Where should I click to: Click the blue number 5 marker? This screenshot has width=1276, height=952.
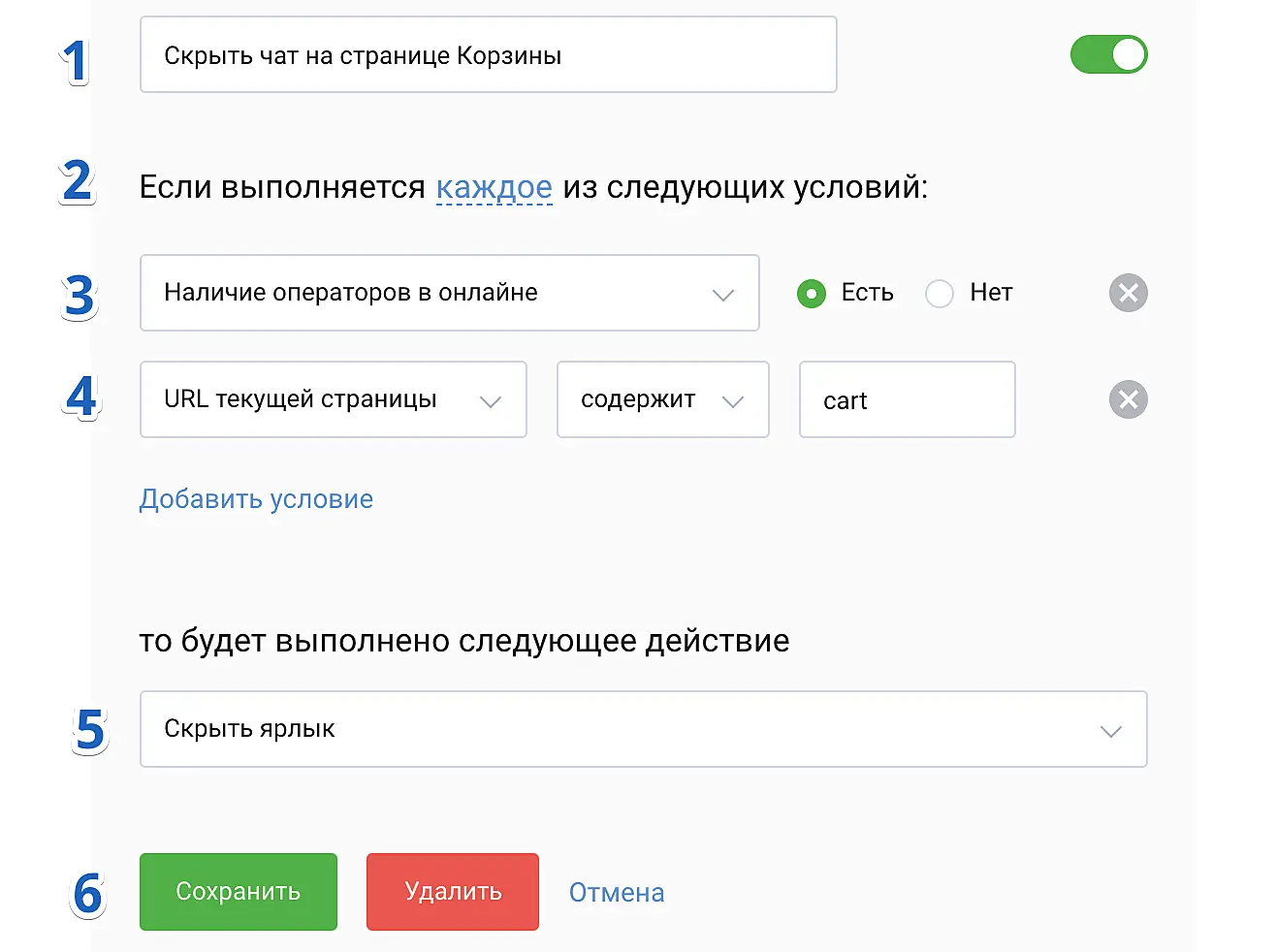tap(89, 730)
